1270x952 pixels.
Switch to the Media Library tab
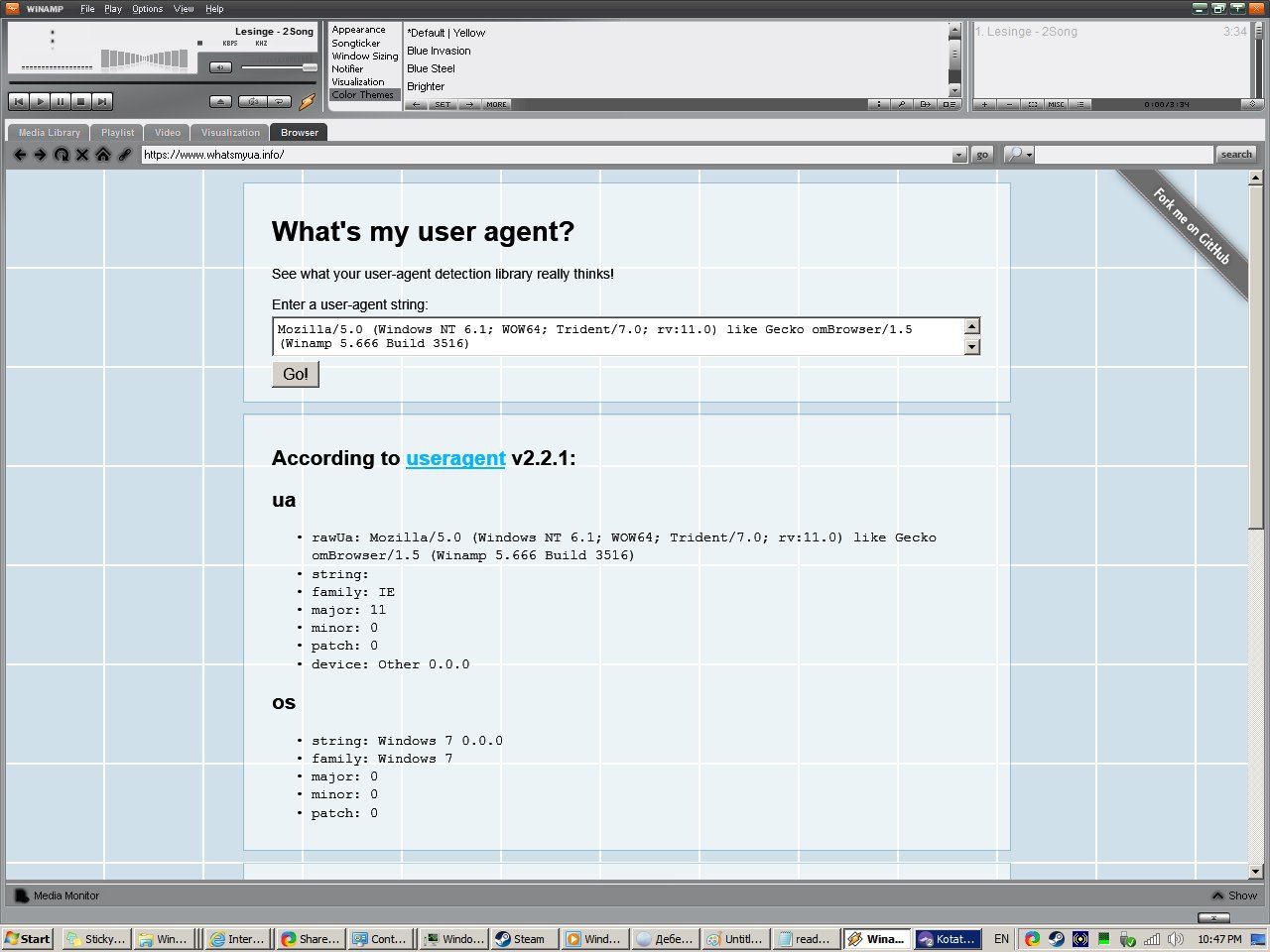(49, 133)
